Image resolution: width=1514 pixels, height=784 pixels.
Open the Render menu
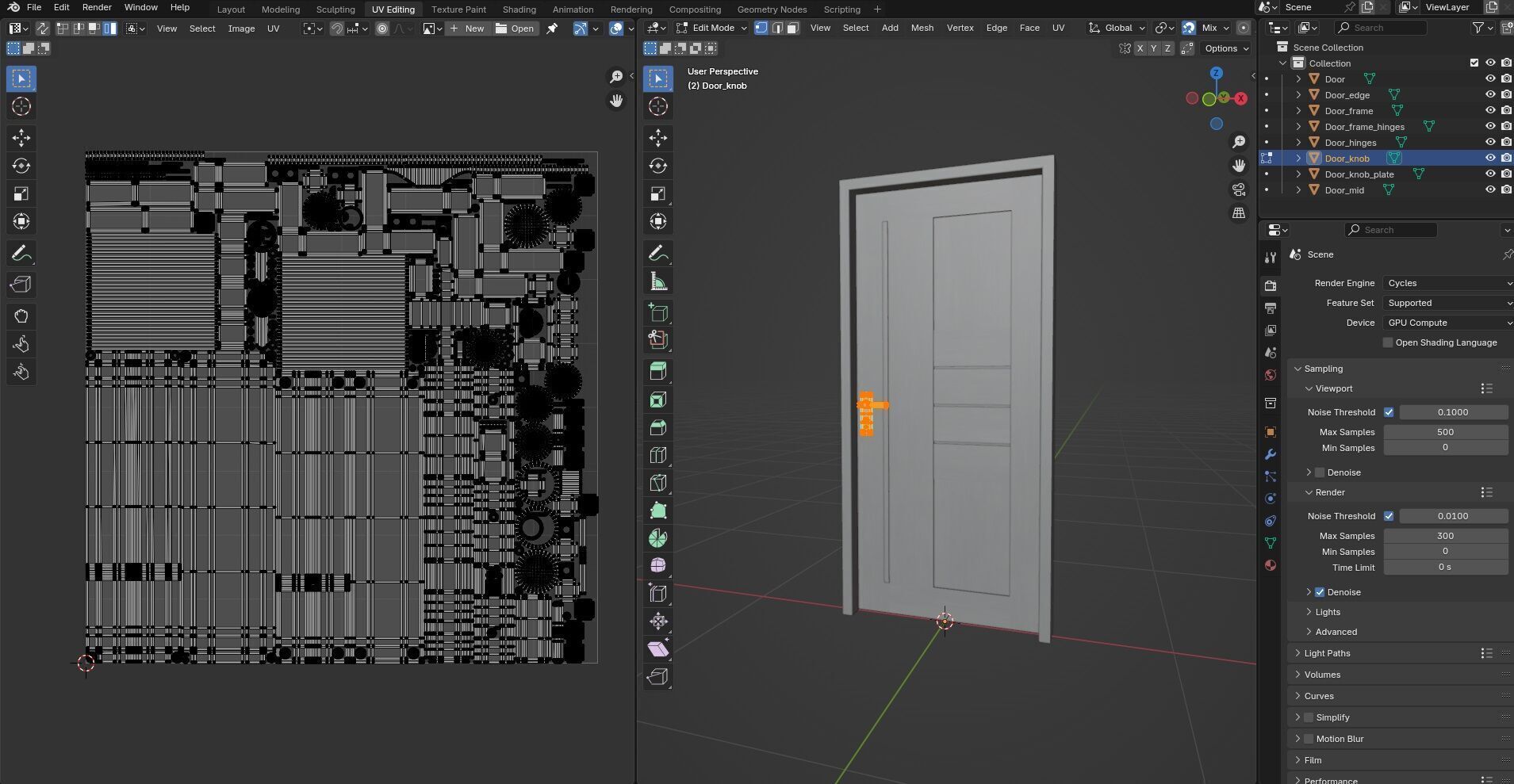pos(97,7)
